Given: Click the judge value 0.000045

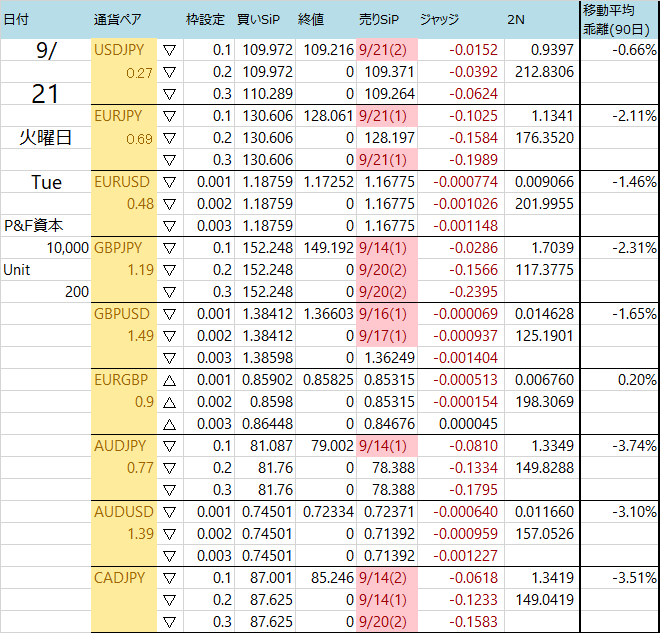Looking at the screenshot, I should click(x=468, y=424).
